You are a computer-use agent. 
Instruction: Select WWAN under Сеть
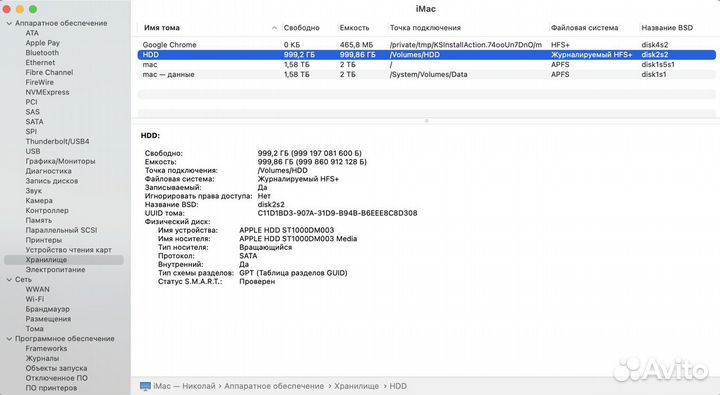[x=38, y=289]
